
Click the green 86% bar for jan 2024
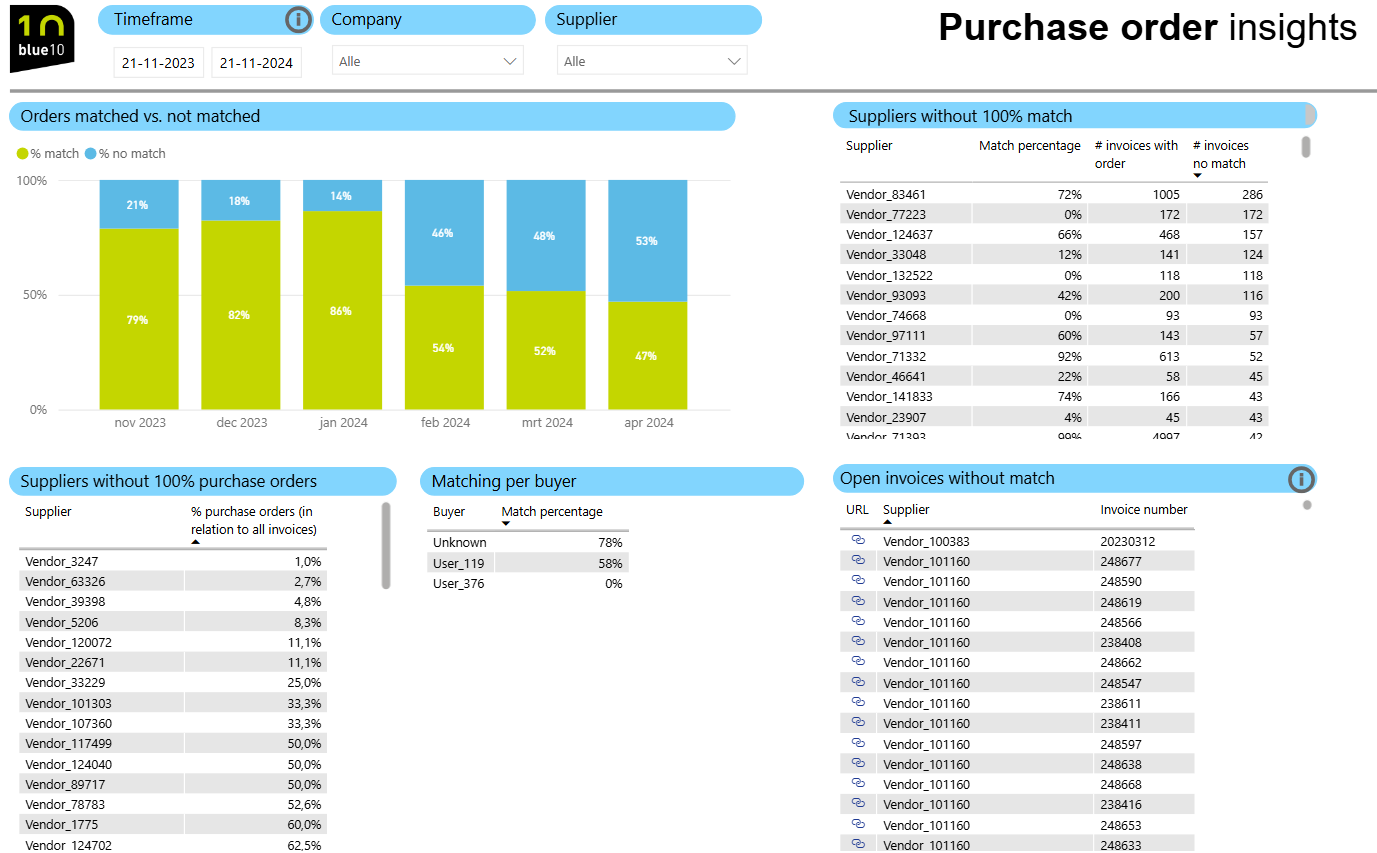tap(341, 310)
